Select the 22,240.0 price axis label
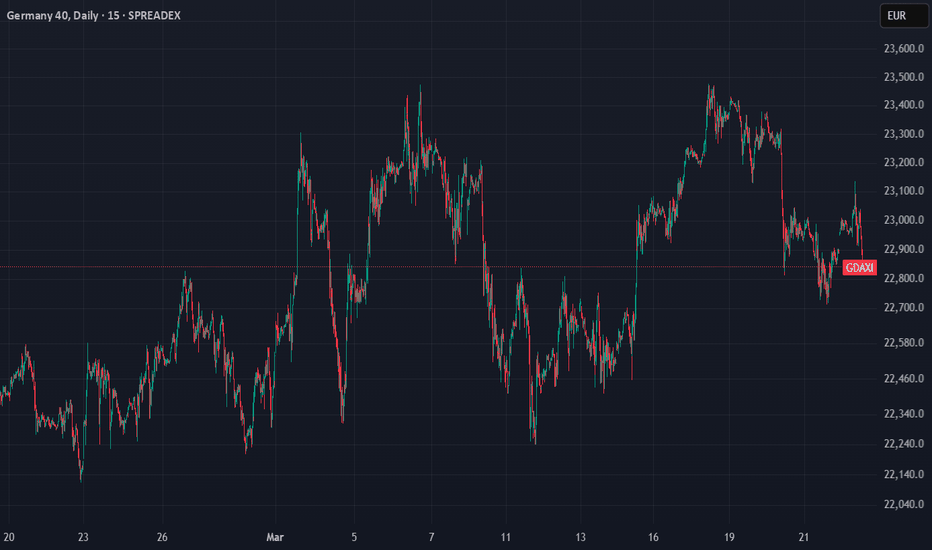 coord(904,444)
